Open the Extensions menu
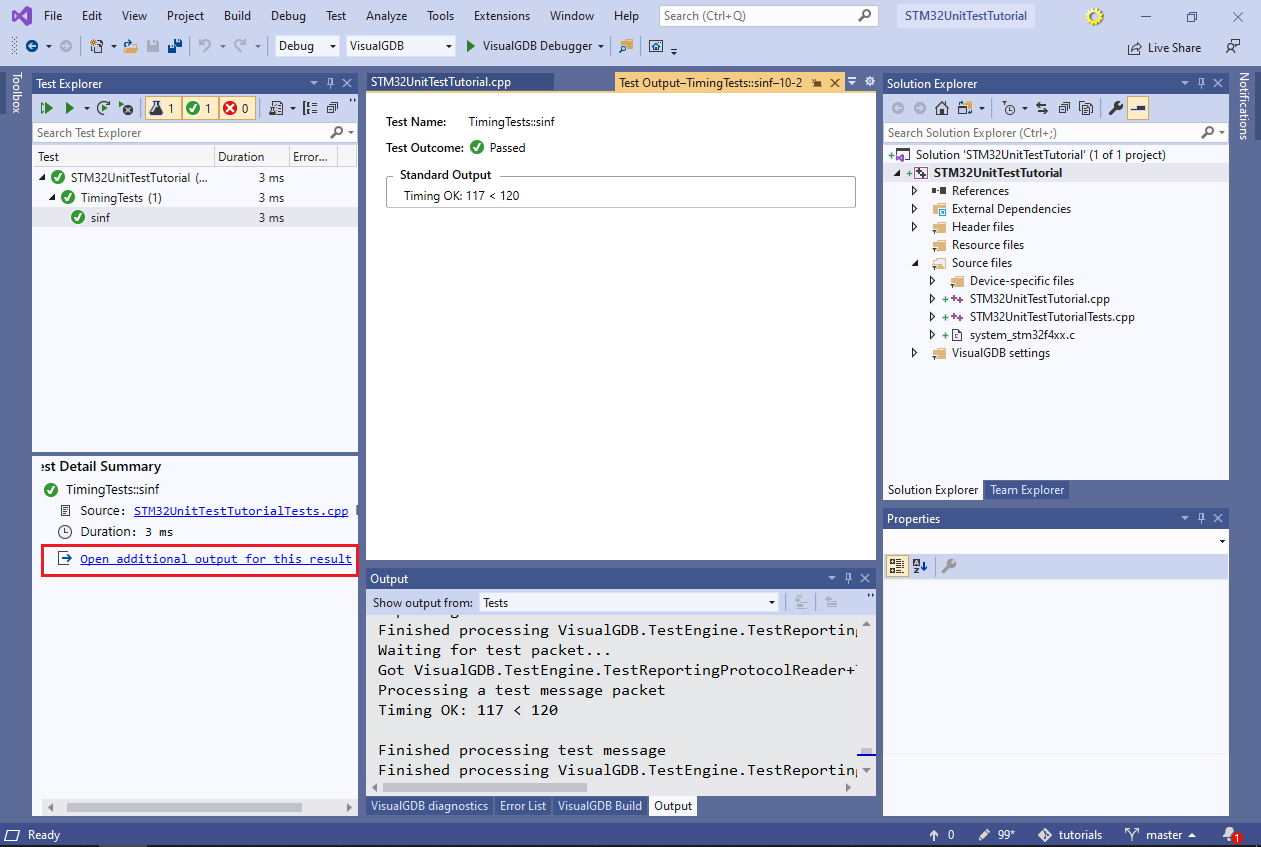This screenshot has width=1261, height=847. (502, 16)
